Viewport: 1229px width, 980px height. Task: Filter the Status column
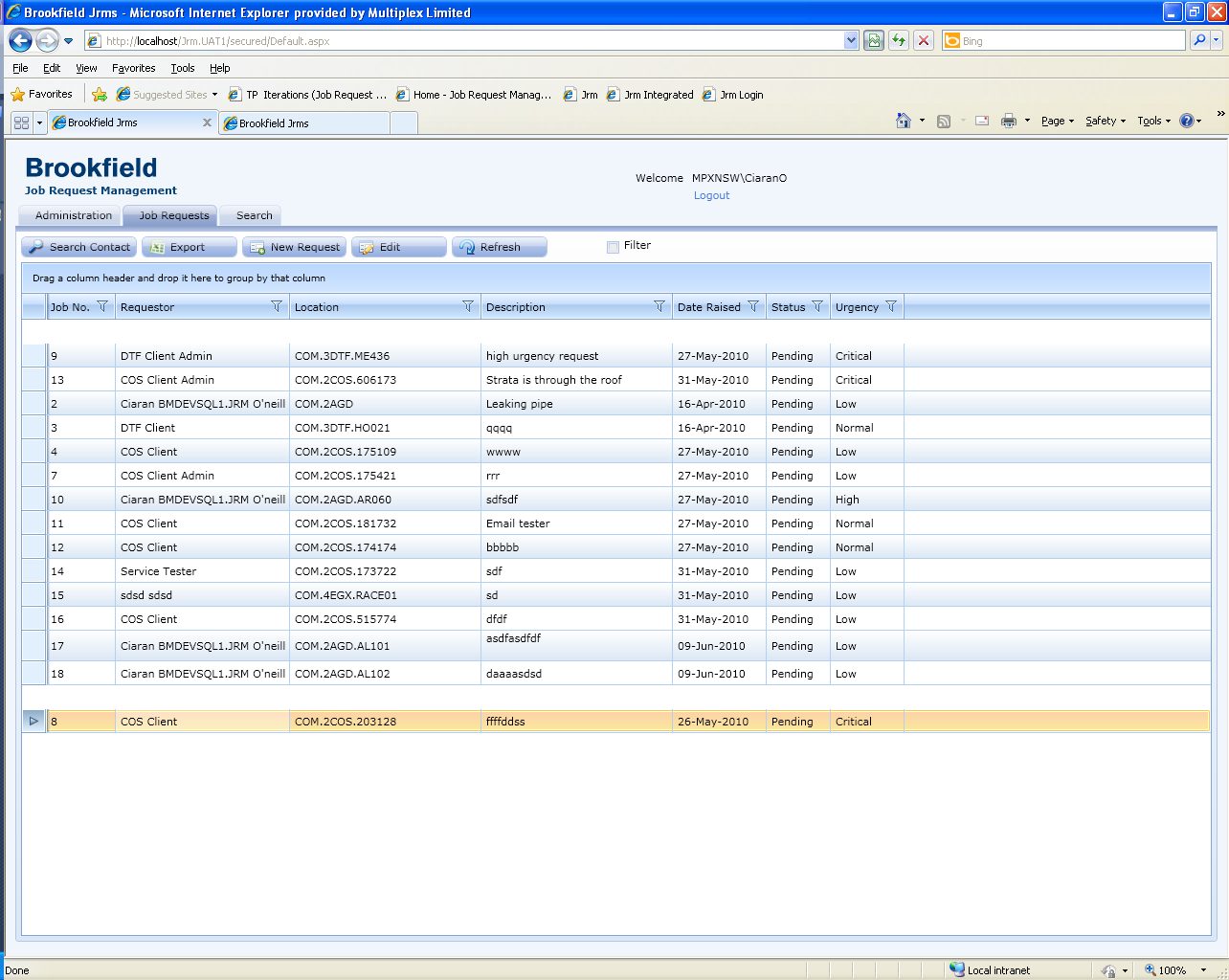[x=817, y=306]
